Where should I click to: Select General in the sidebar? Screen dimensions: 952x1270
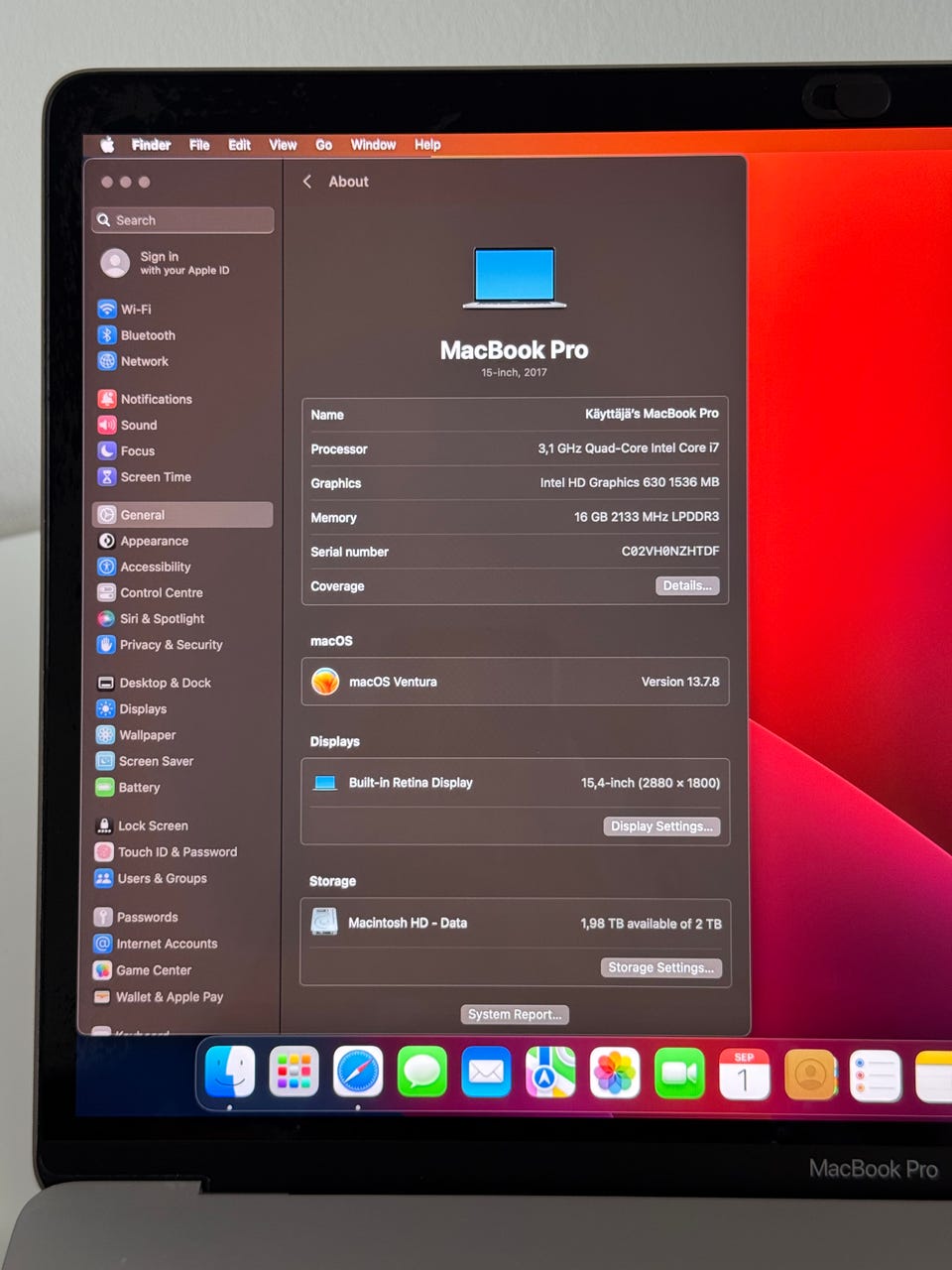[x=182, y=515]
